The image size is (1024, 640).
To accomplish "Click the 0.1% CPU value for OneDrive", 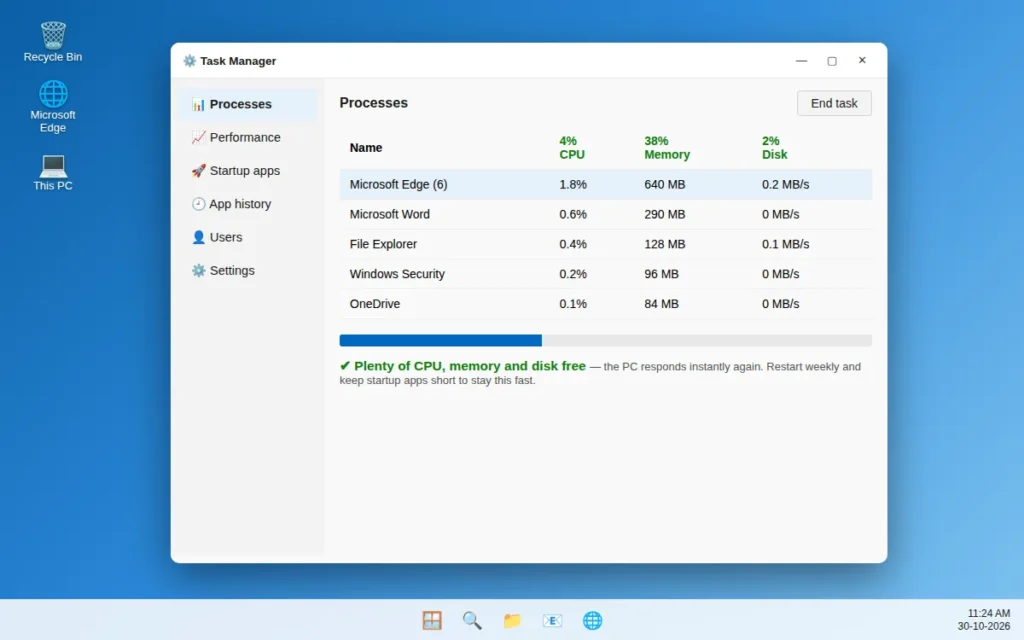I will coord(573,304).
